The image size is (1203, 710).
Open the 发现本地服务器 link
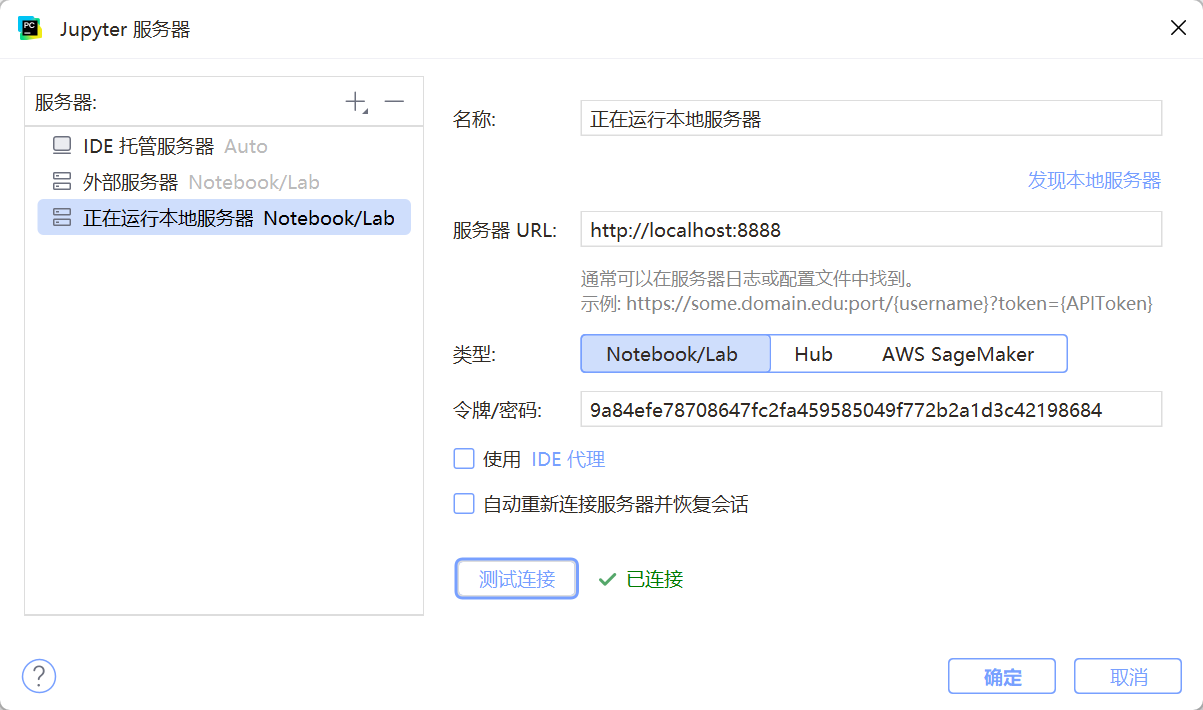click(x=1095, y=180)
